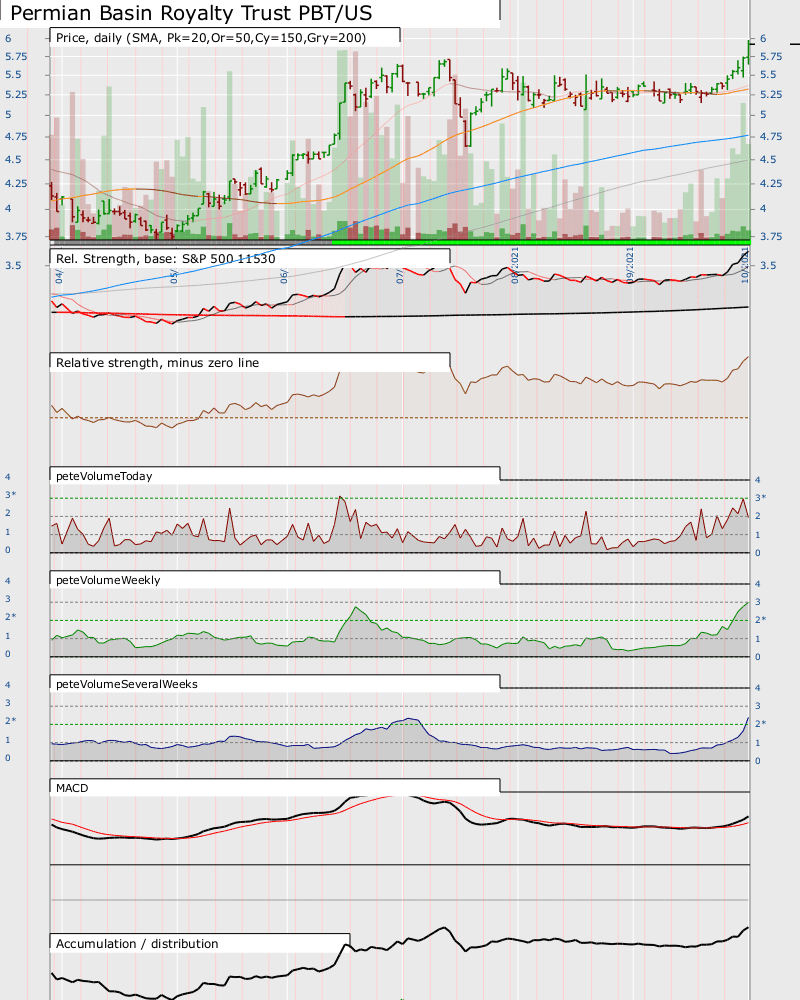Click 2* on right peteVolumeWeekly axis
Screen dimensions: 800x1000
pyautogui.click(x=761, y=619)
